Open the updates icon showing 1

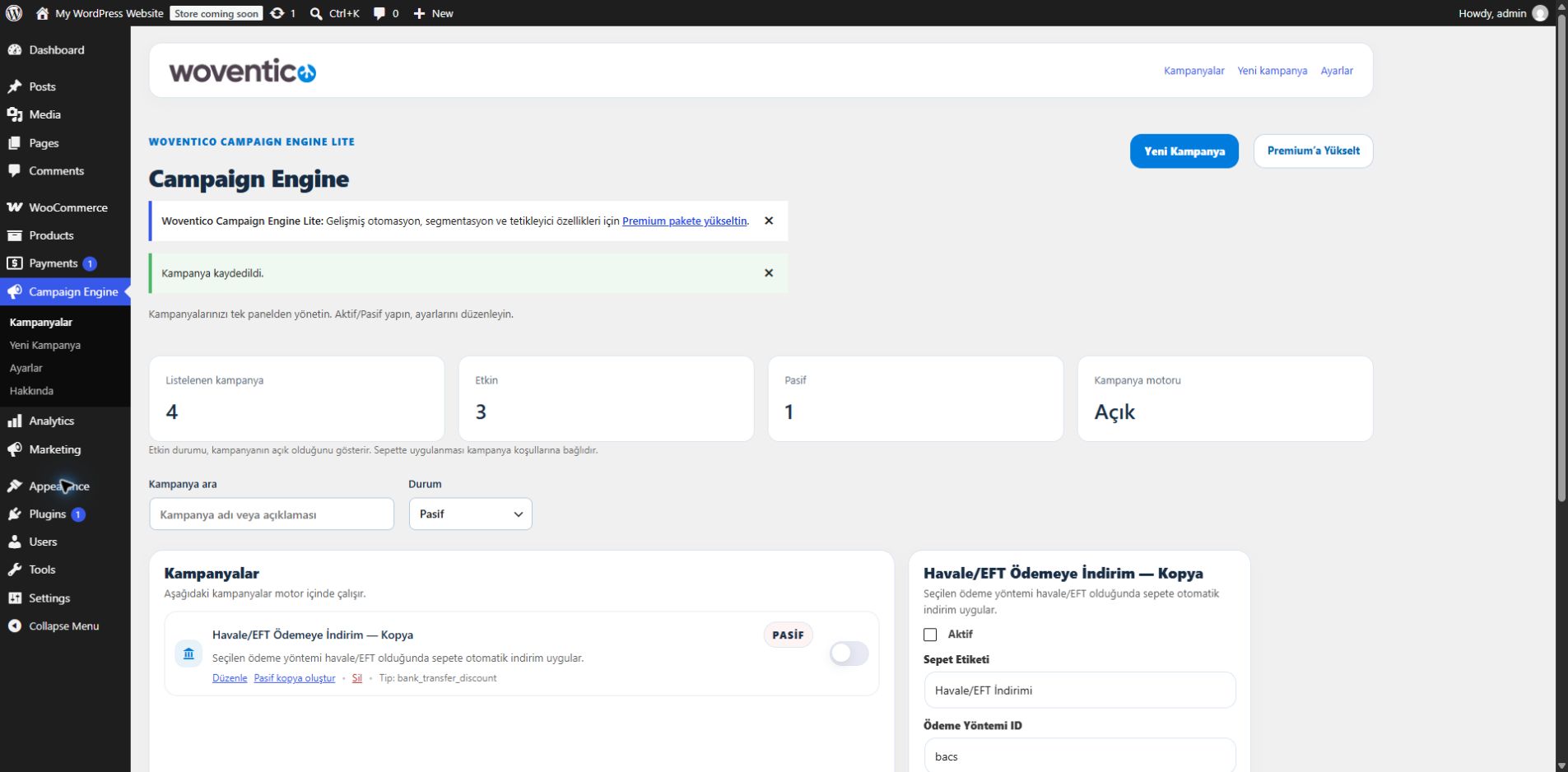click(x=277, y=13)
